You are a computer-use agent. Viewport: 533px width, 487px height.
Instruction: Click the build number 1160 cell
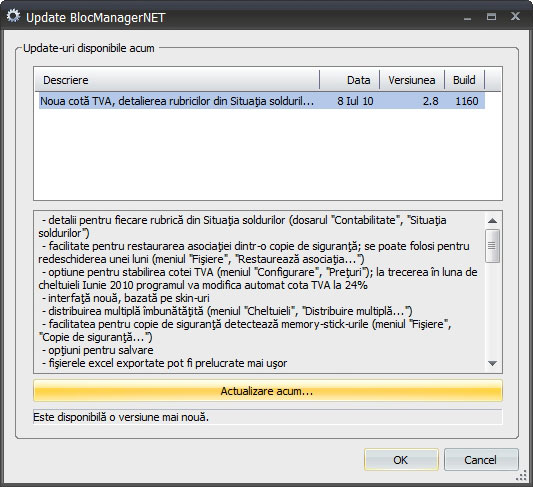tap(466, 101)
